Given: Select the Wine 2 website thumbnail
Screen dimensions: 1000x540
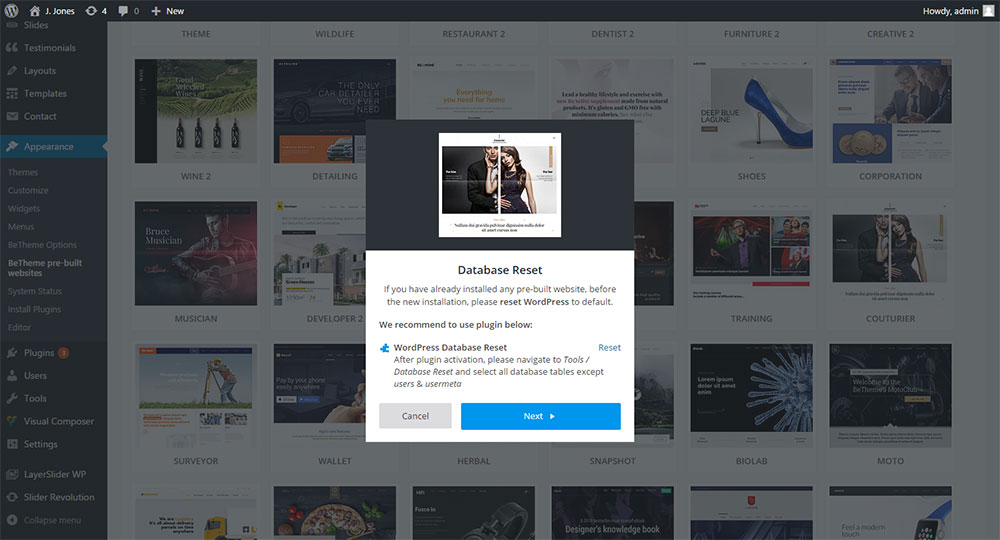Looking at the screenshot, I should [195, 111].
